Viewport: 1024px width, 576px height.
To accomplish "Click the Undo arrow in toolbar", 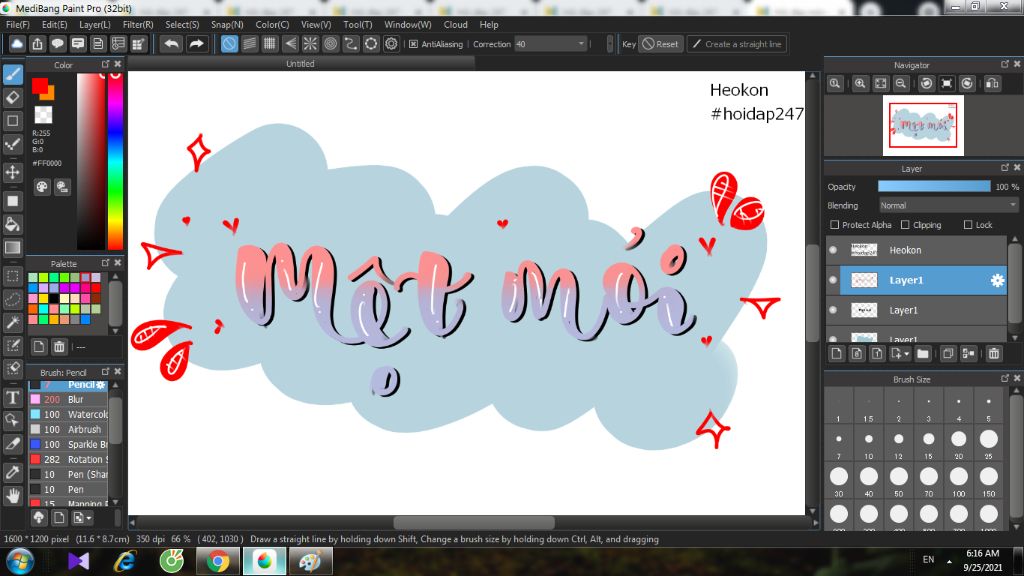I will pos(172,44).
